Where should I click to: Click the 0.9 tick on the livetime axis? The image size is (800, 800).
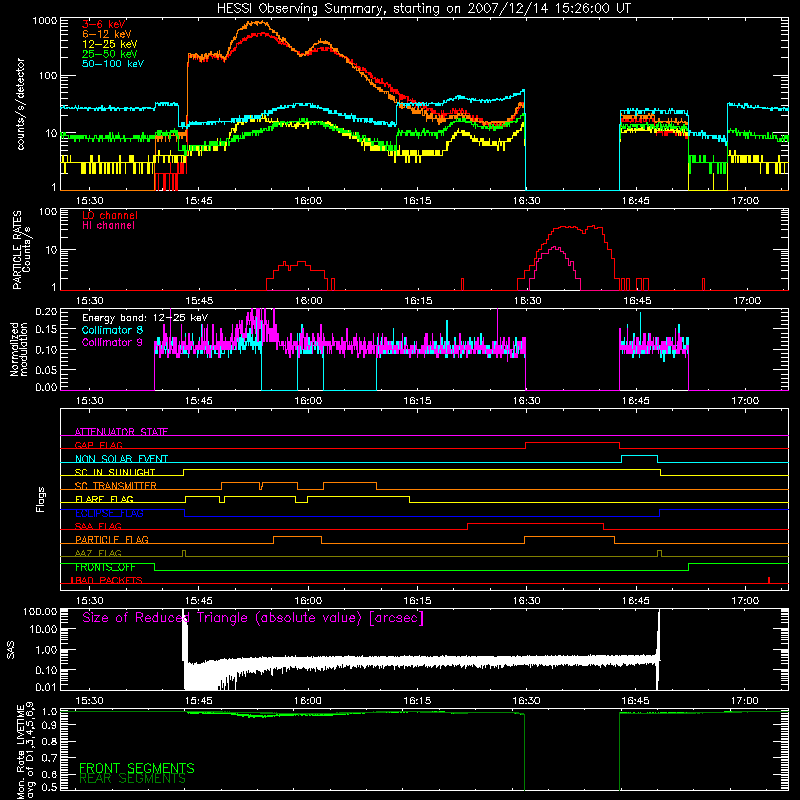[49, 726]
